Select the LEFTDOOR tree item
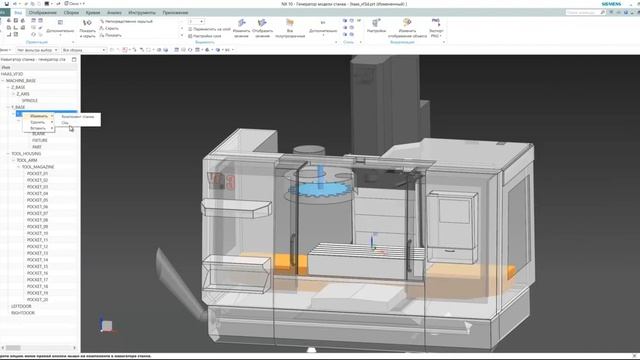Screen dimensions: 640x360 point(21,306)
